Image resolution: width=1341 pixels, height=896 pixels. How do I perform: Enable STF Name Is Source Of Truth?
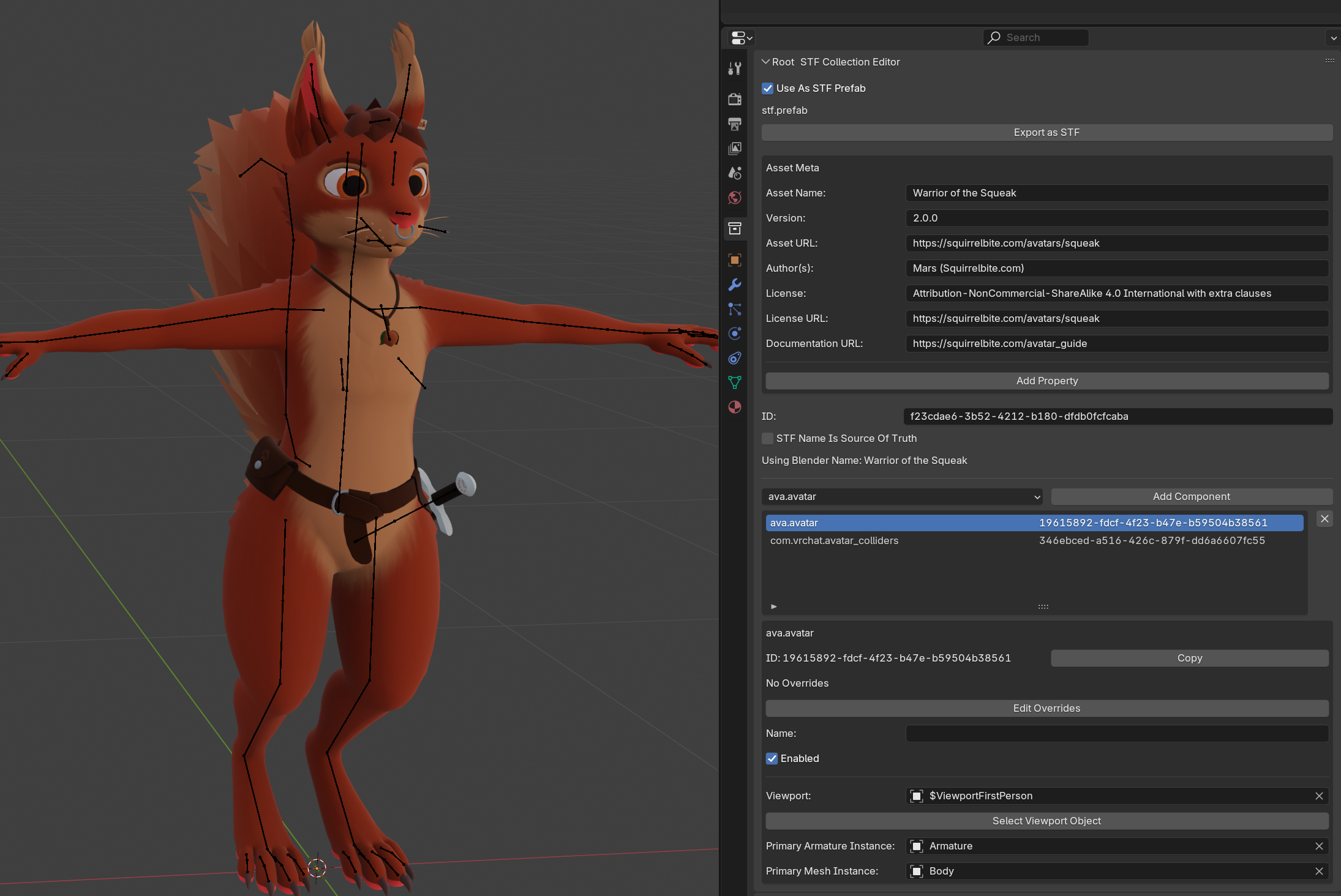click(x=767, y=438)
